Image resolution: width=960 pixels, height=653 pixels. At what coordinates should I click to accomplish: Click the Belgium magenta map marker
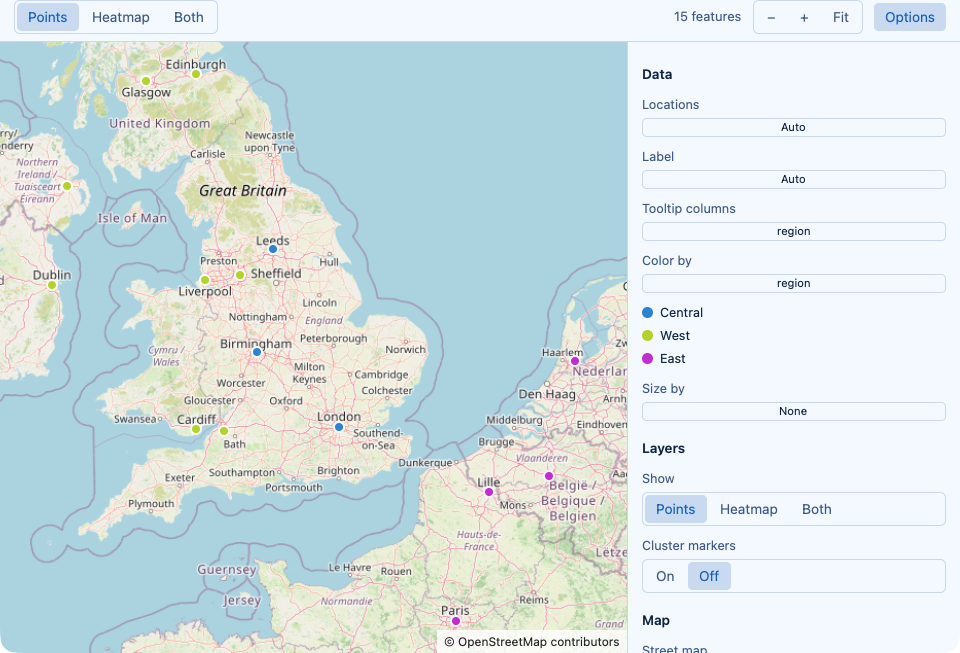(x=549, y=476)
